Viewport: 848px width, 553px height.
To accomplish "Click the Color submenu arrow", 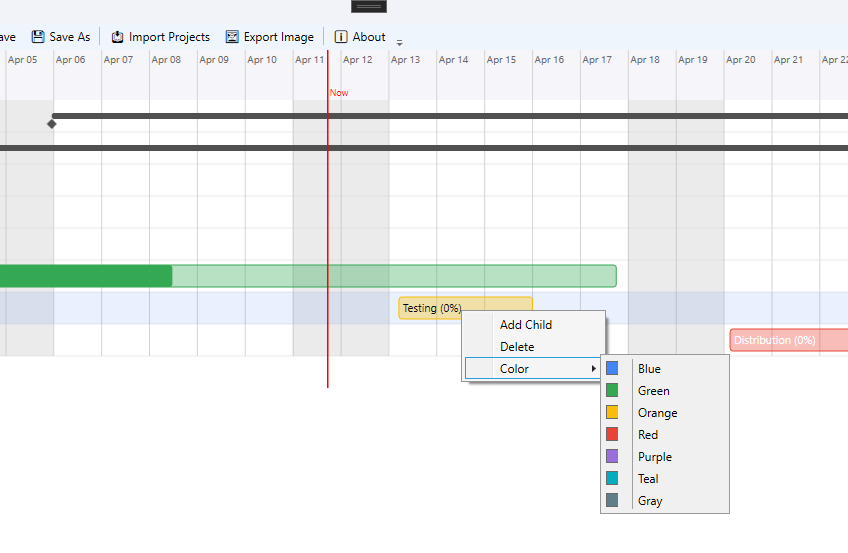I will tap(593, 369).
